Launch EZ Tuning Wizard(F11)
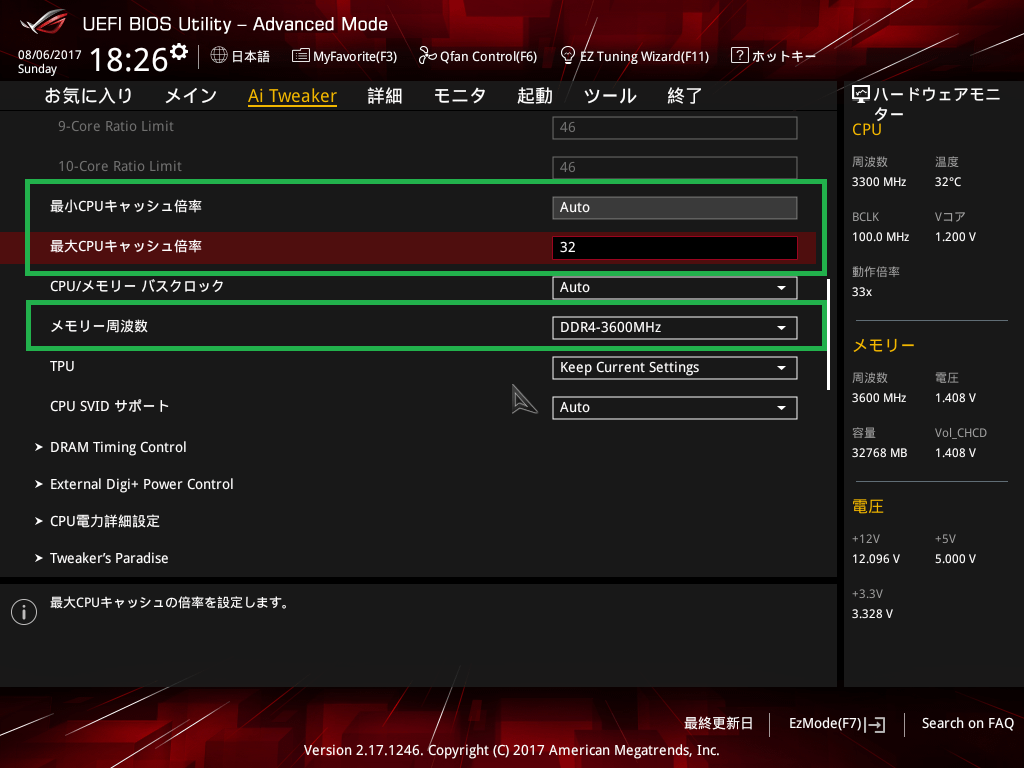The height and width of the screenshot is (768, 1024). tap(645, 56)
